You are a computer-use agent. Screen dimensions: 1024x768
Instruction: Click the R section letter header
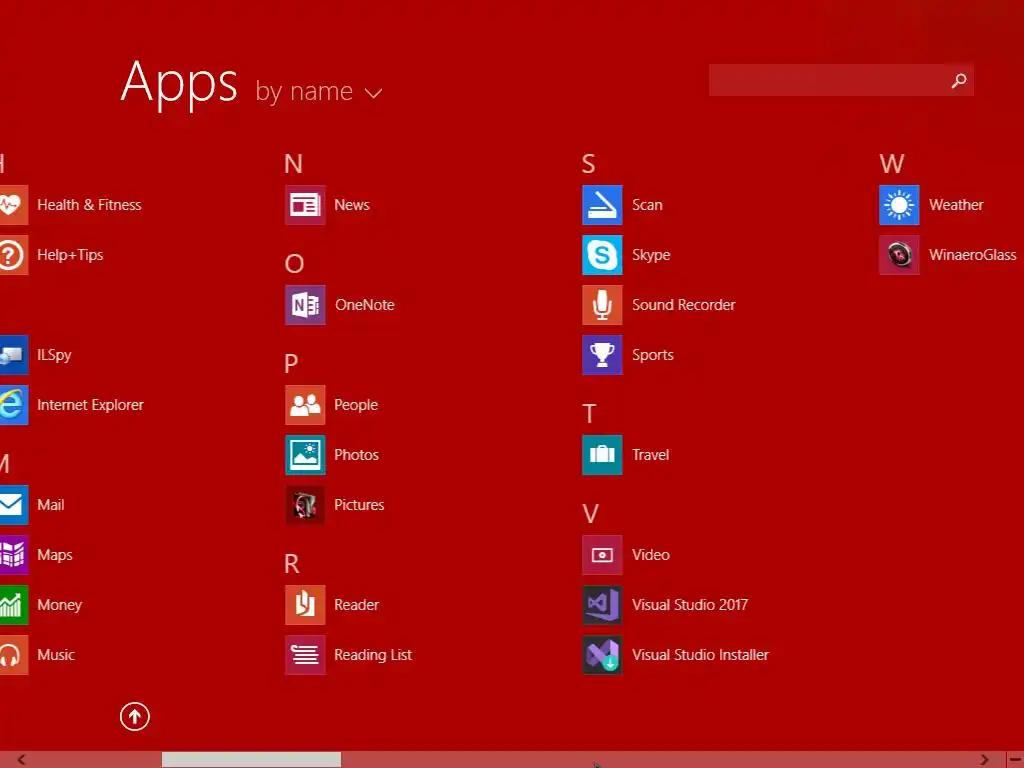tap(292, 563)
